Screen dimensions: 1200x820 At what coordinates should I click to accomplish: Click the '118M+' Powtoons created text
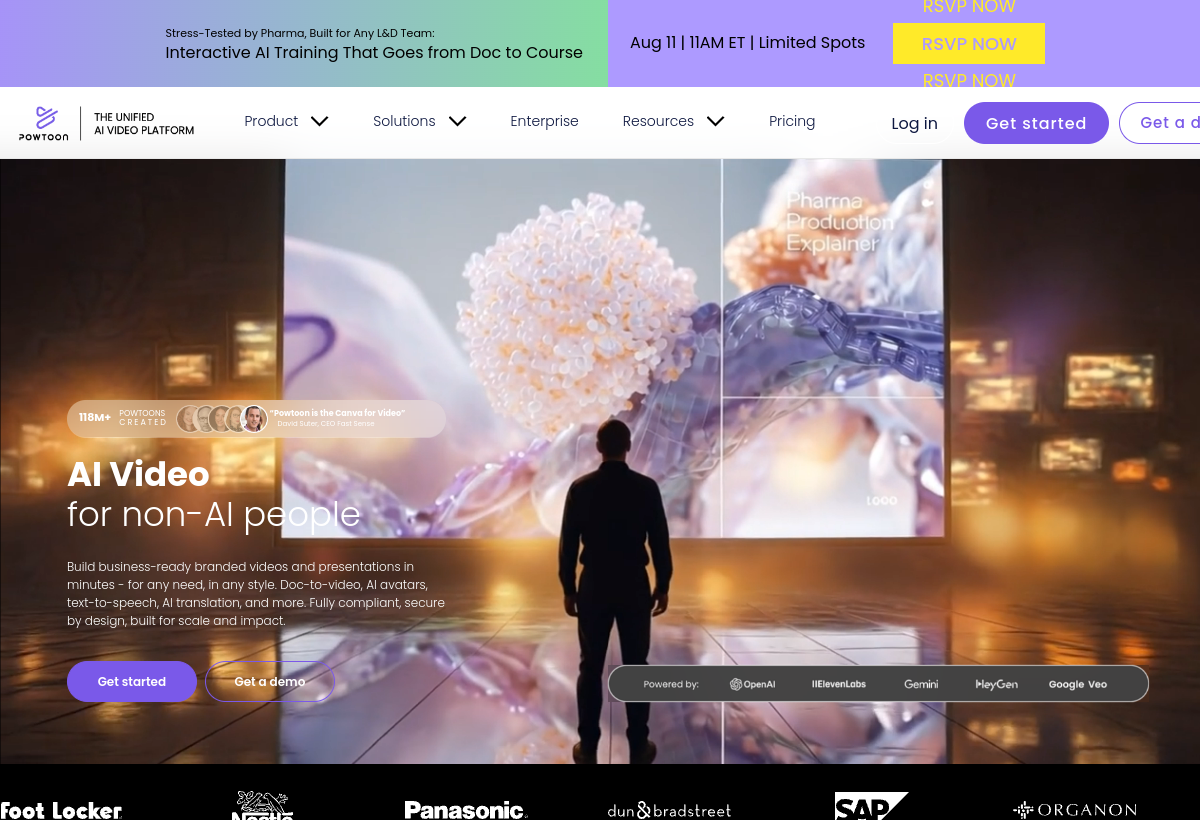(x=95, y=418)
